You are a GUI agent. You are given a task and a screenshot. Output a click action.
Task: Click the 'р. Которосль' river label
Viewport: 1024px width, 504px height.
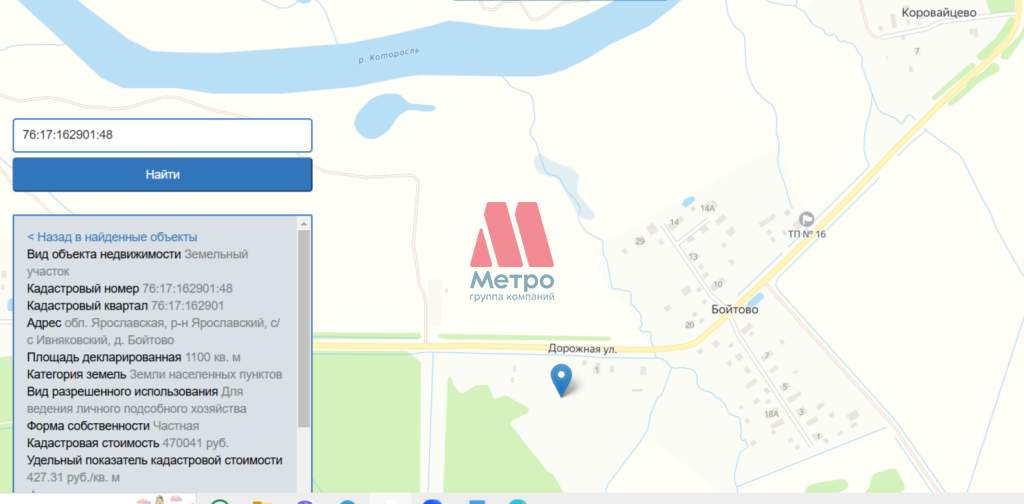389,55
